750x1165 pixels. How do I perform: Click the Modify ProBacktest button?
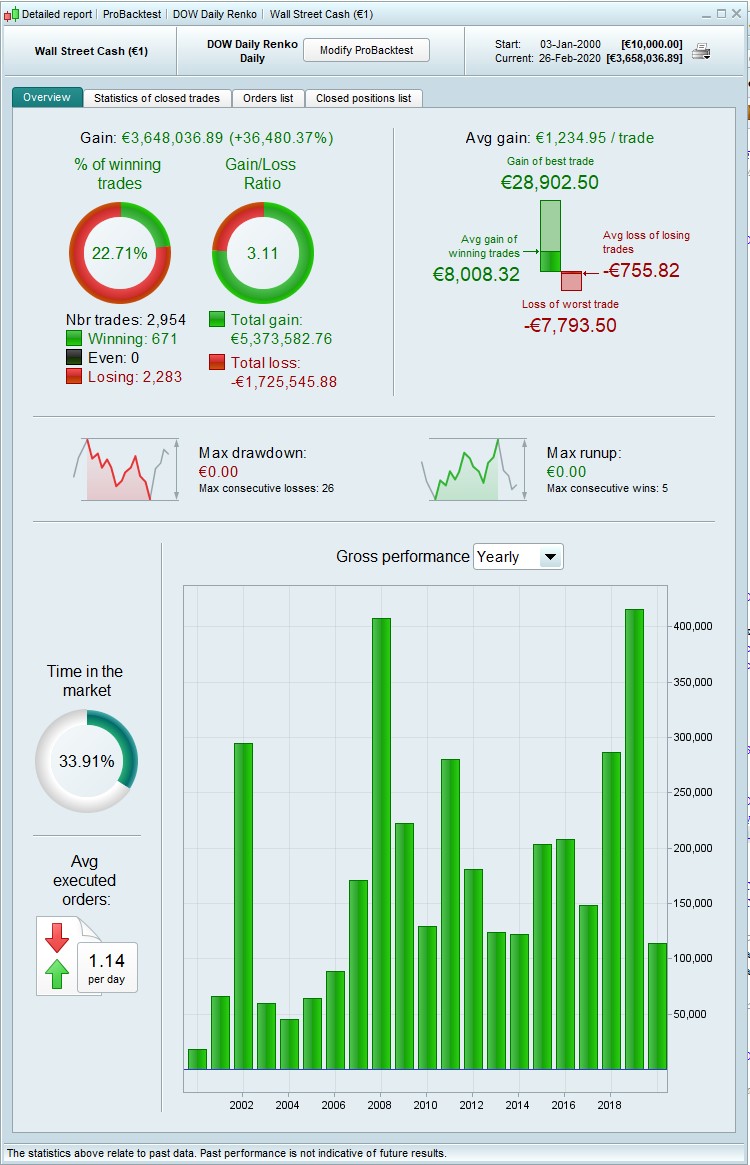(366, 51)
